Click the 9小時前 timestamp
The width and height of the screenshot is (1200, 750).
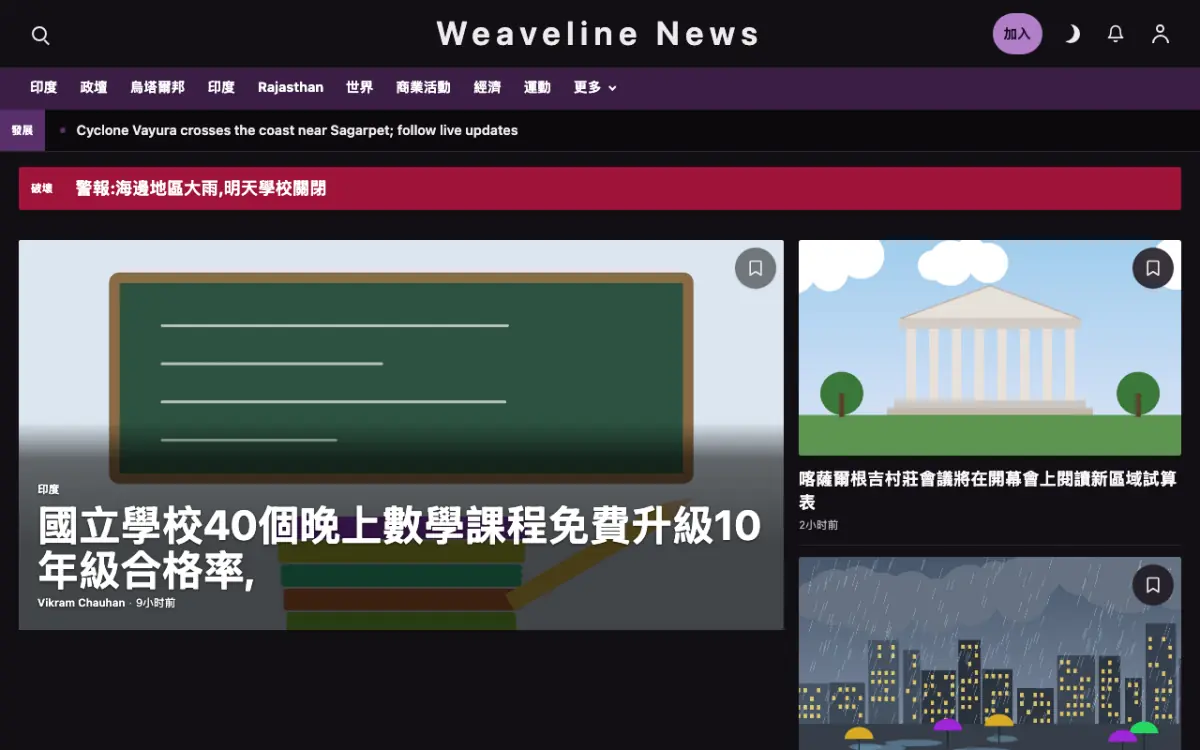155,603
